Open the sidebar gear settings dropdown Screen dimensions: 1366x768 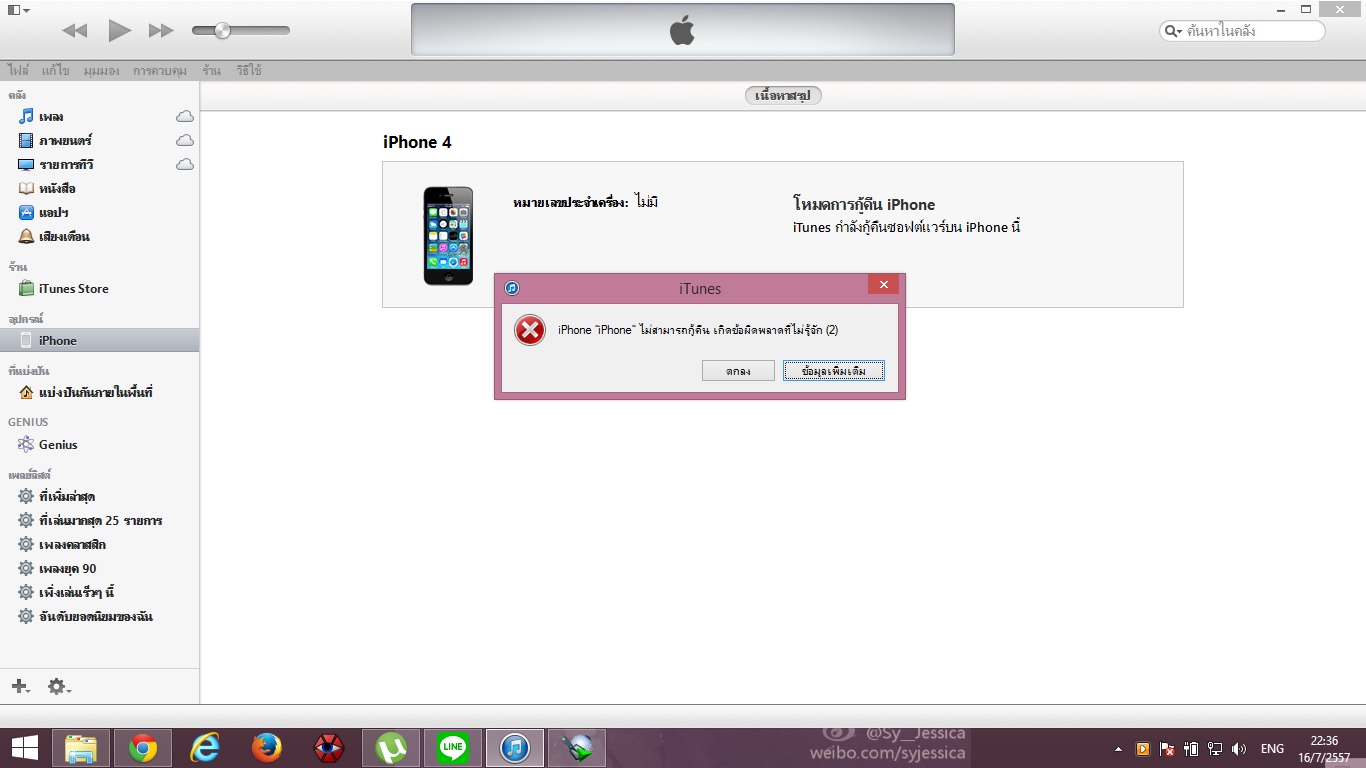pyautogui.click(x=59, y=686)
